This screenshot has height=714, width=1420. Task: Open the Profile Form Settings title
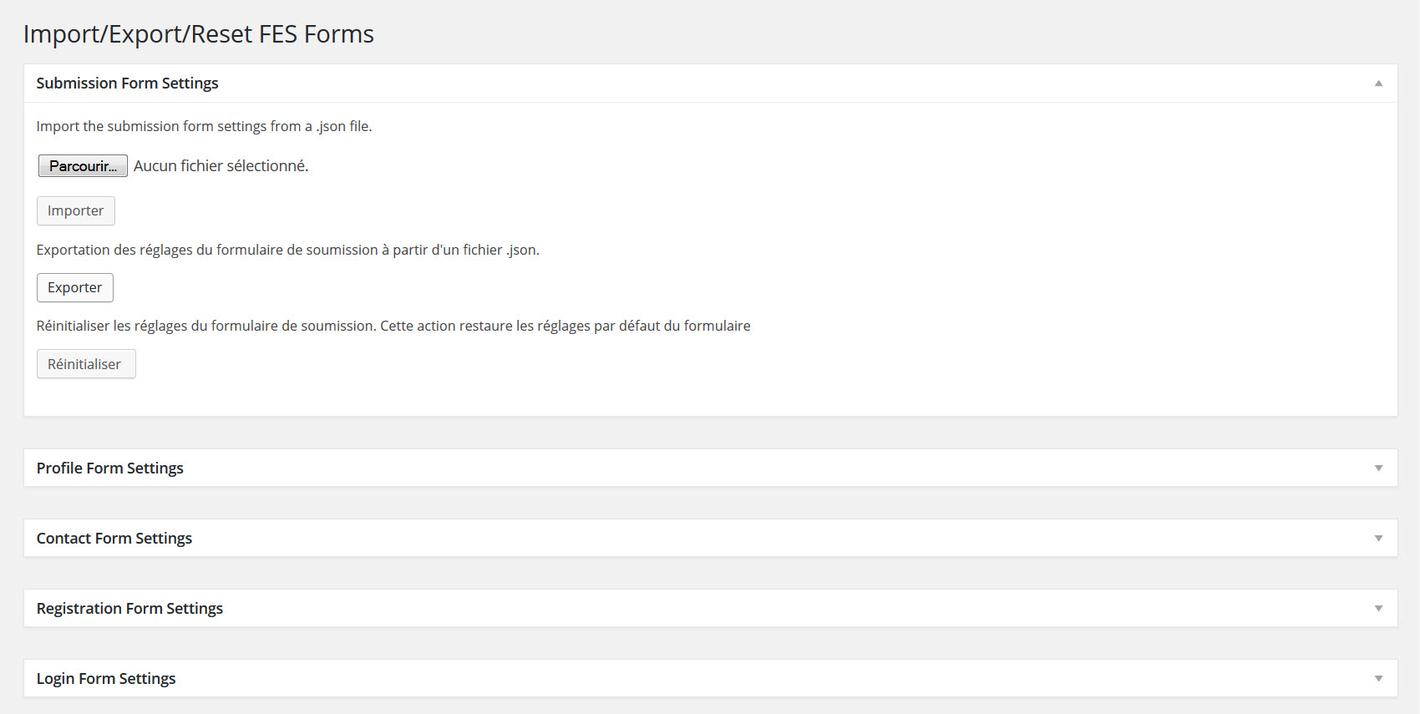(x=110, y=468)
